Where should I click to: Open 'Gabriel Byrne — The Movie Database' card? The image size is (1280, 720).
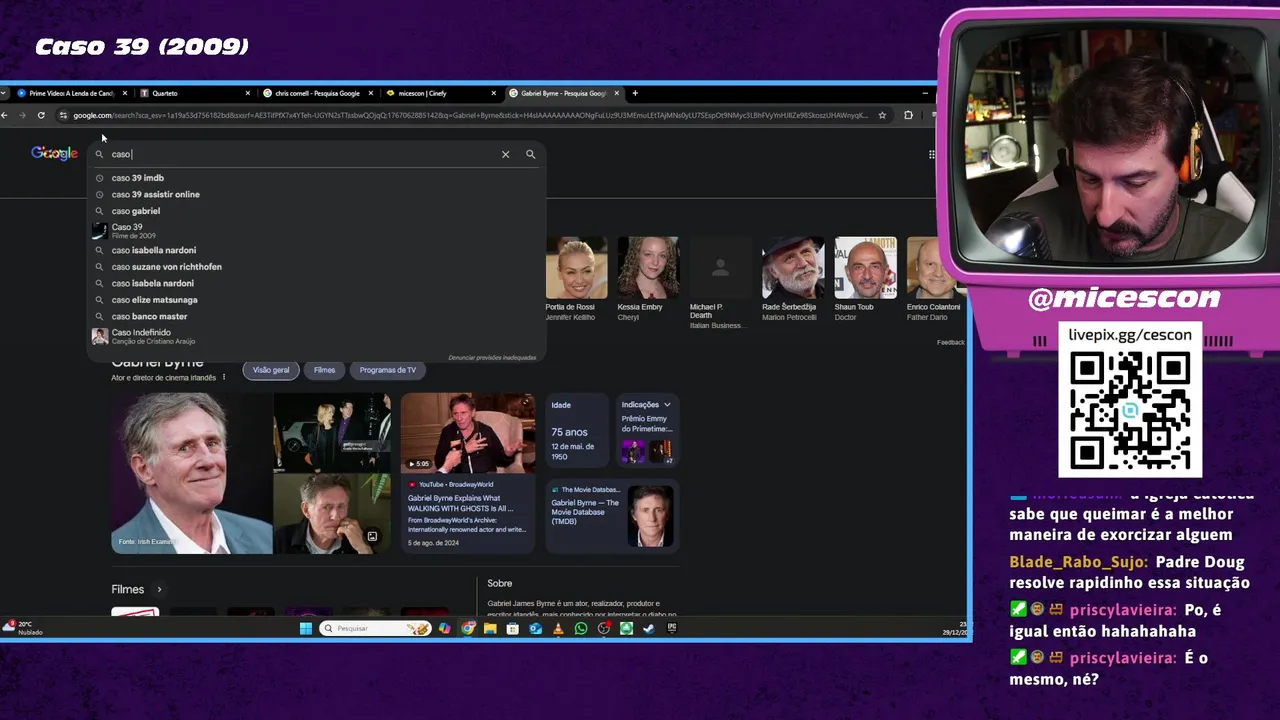613,515
